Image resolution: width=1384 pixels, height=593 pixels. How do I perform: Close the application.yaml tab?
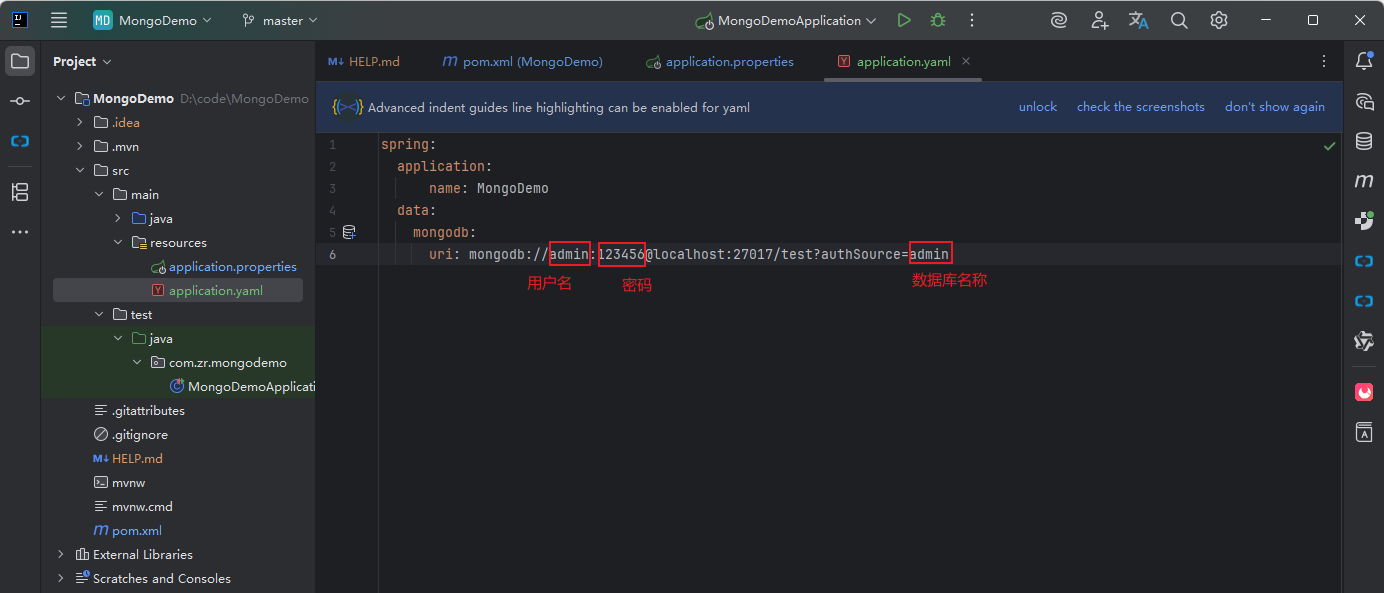click(x=966, y=61)
